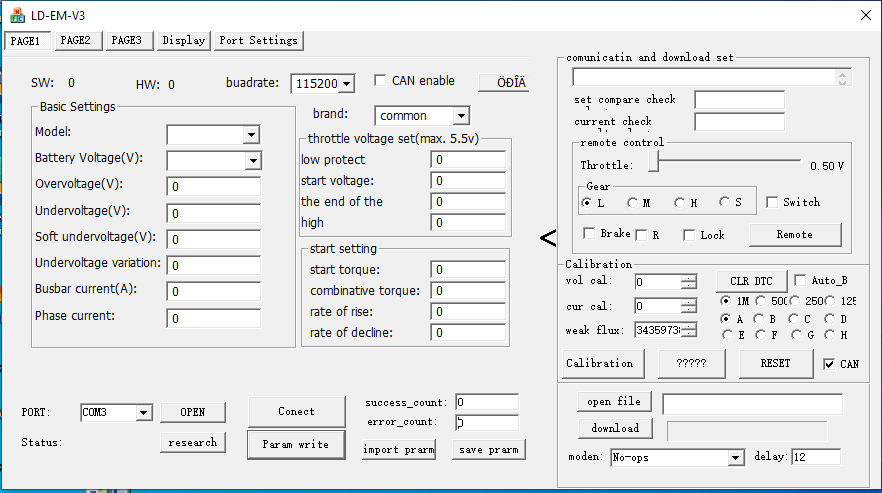882x493 pixels.
Task: Open the Port Settings tab
Action: [x=258, y=40]
